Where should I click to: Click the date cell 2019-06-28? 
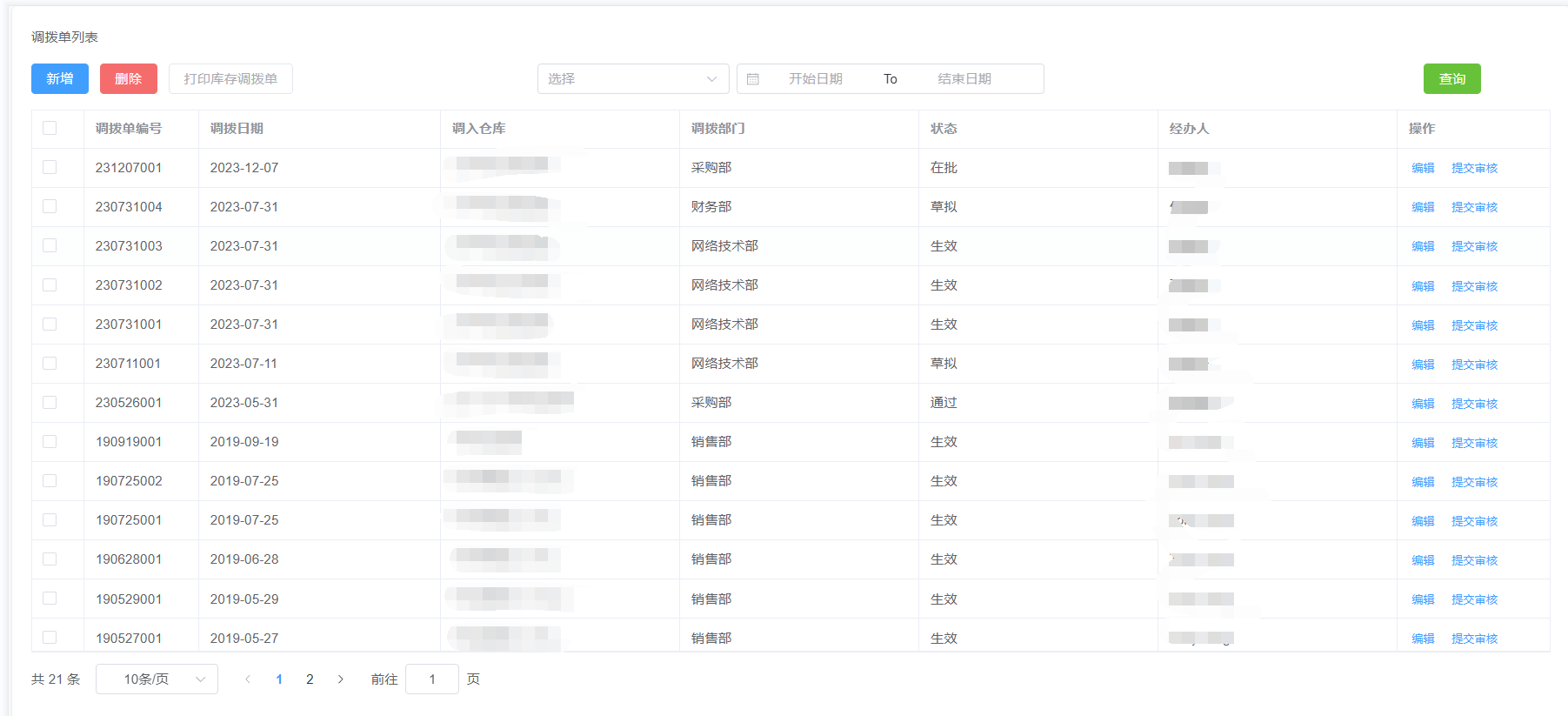(244, 559)
